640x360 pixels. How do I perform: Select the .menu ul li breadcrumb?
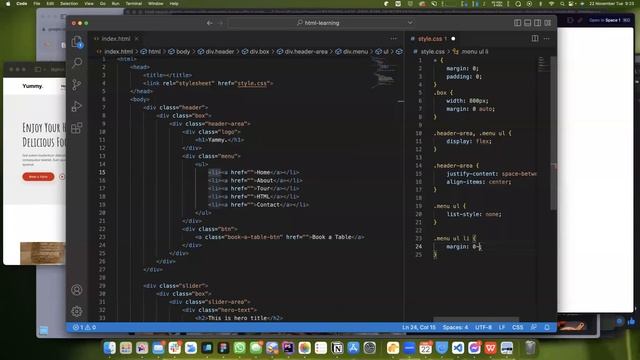pyautogui.click(x=471, y=51)
